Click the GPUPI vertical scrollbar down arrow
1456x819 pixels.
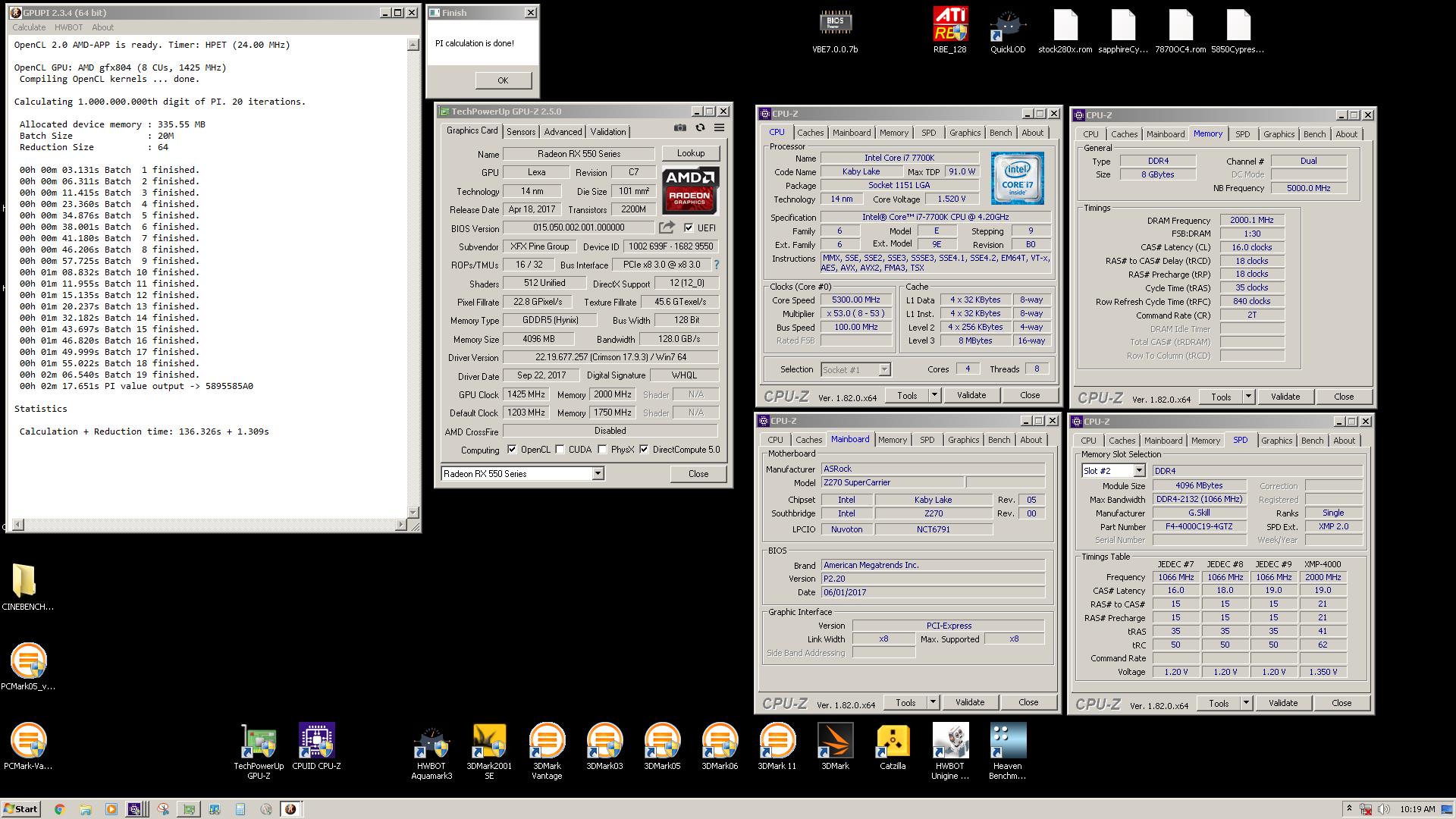pyautogui.click(x=413, y=513)
